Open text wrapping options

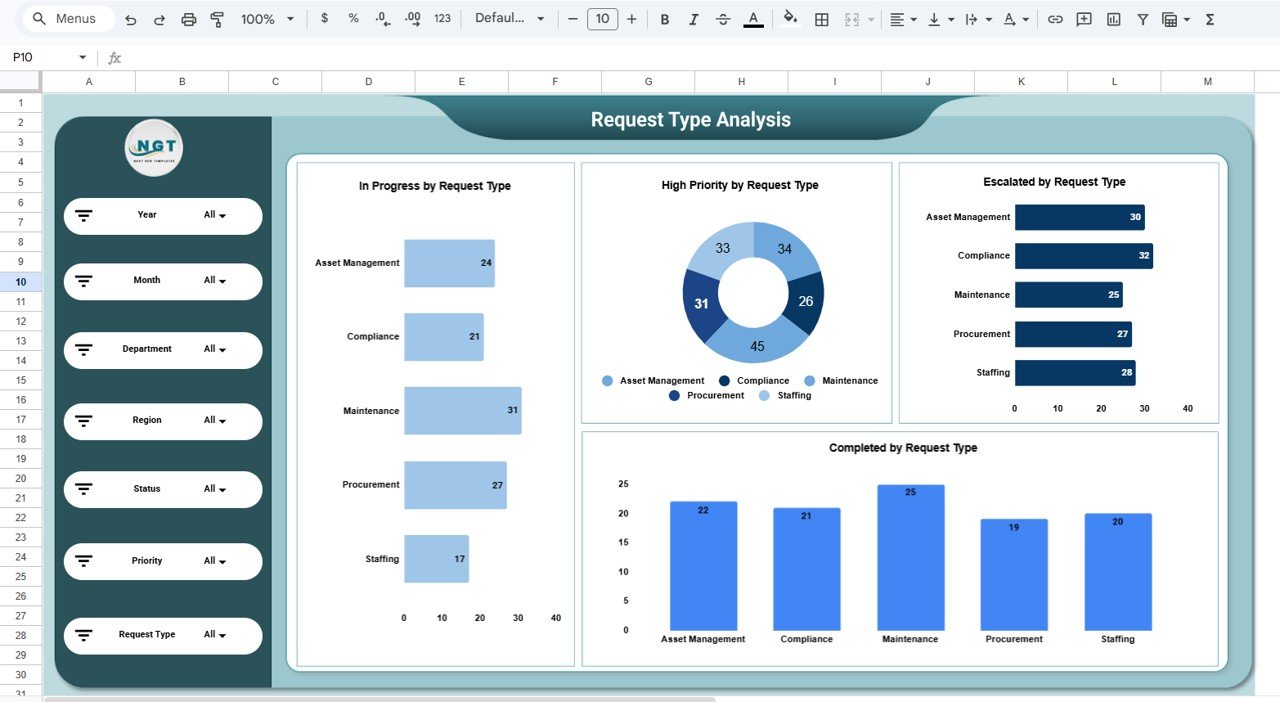pyautogui.click(x=978, y=19)
